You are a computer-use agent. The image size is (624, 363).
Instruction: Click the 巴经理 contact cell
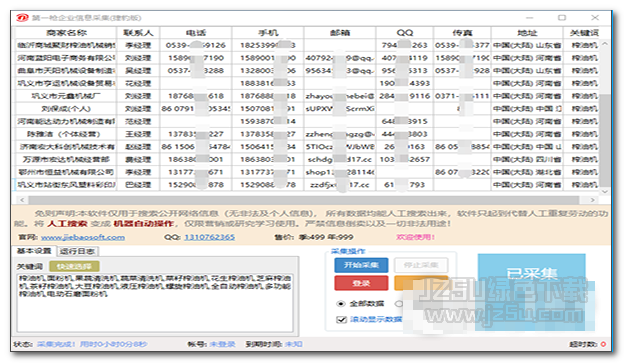click(x=138, y=185)
